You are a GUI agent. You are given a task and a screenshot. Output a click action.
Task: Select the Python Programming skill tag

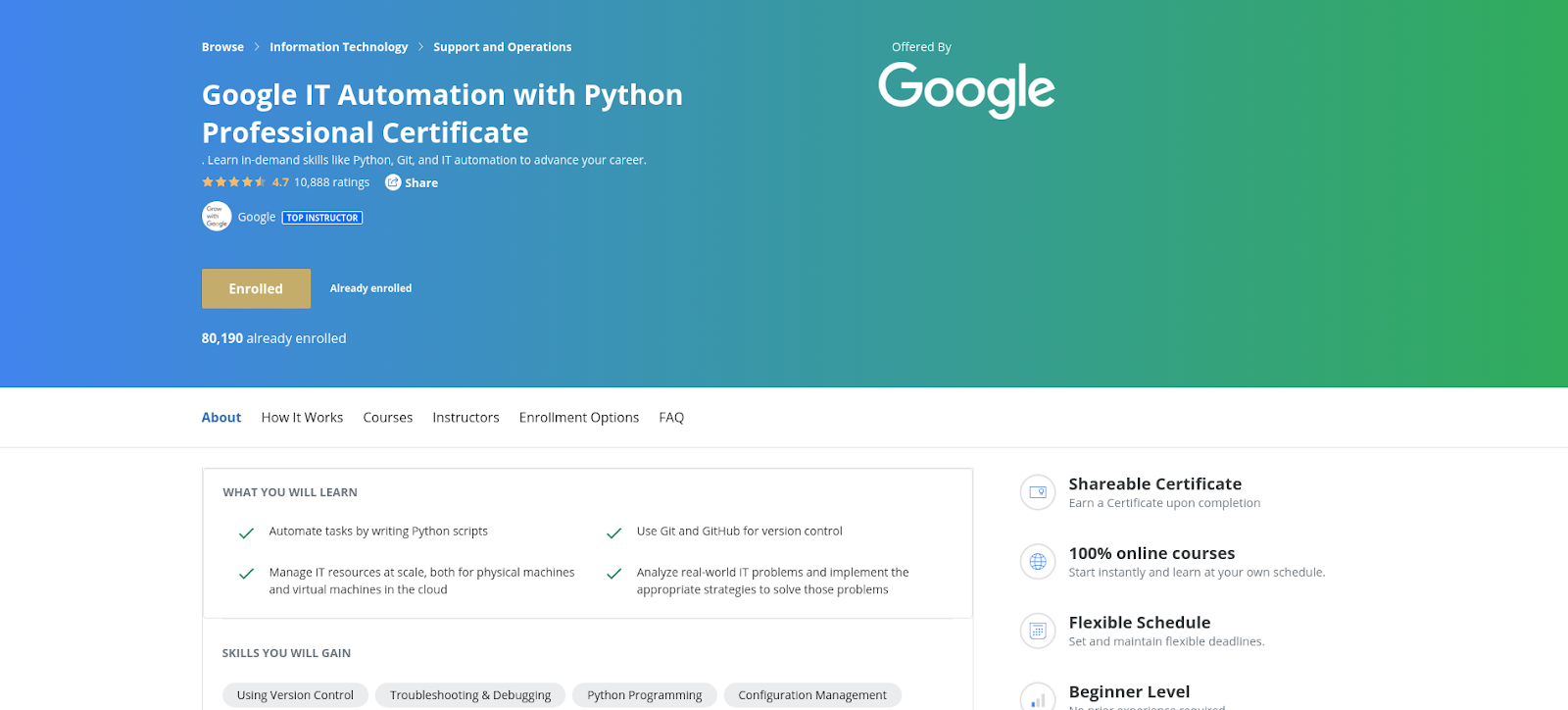[645, 695]
